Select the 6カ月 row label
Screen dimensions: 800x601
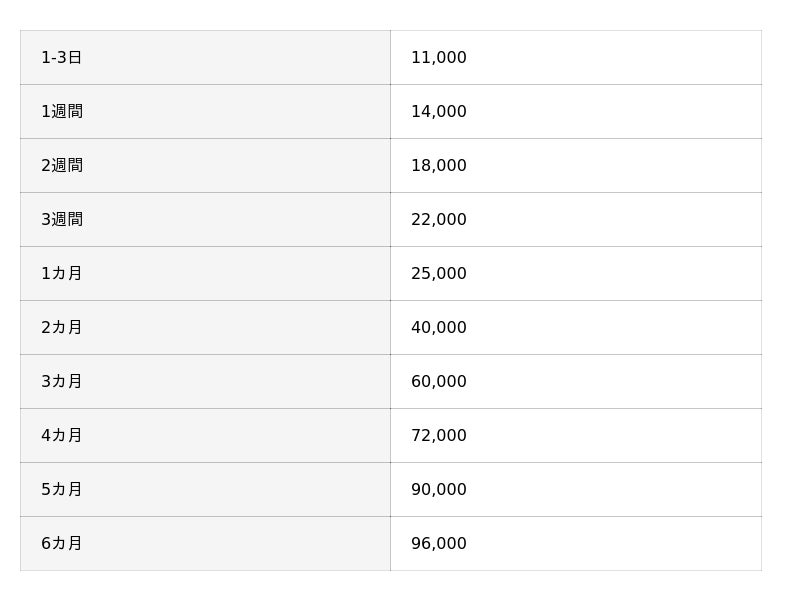62,544
